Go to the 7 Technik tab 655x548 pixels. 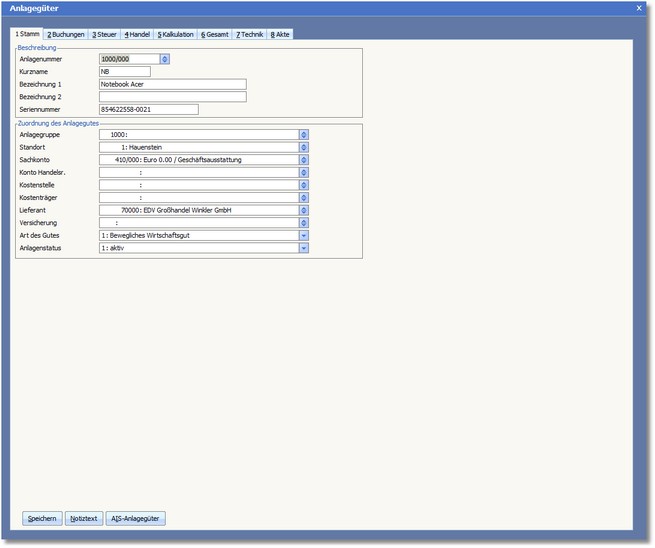(250, 34)
